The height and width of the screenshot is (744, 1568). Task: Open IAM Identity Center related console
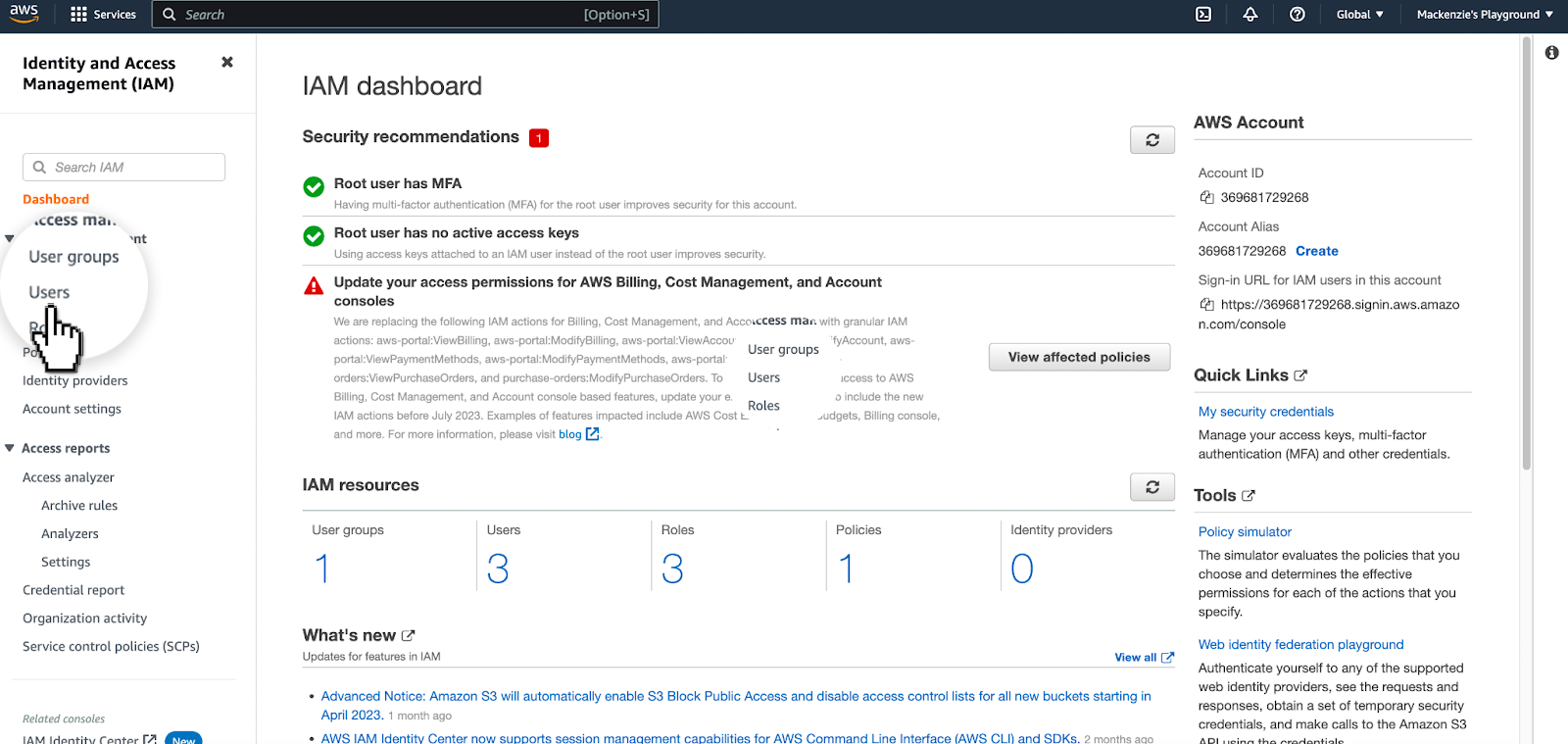(x=89, y=738)
